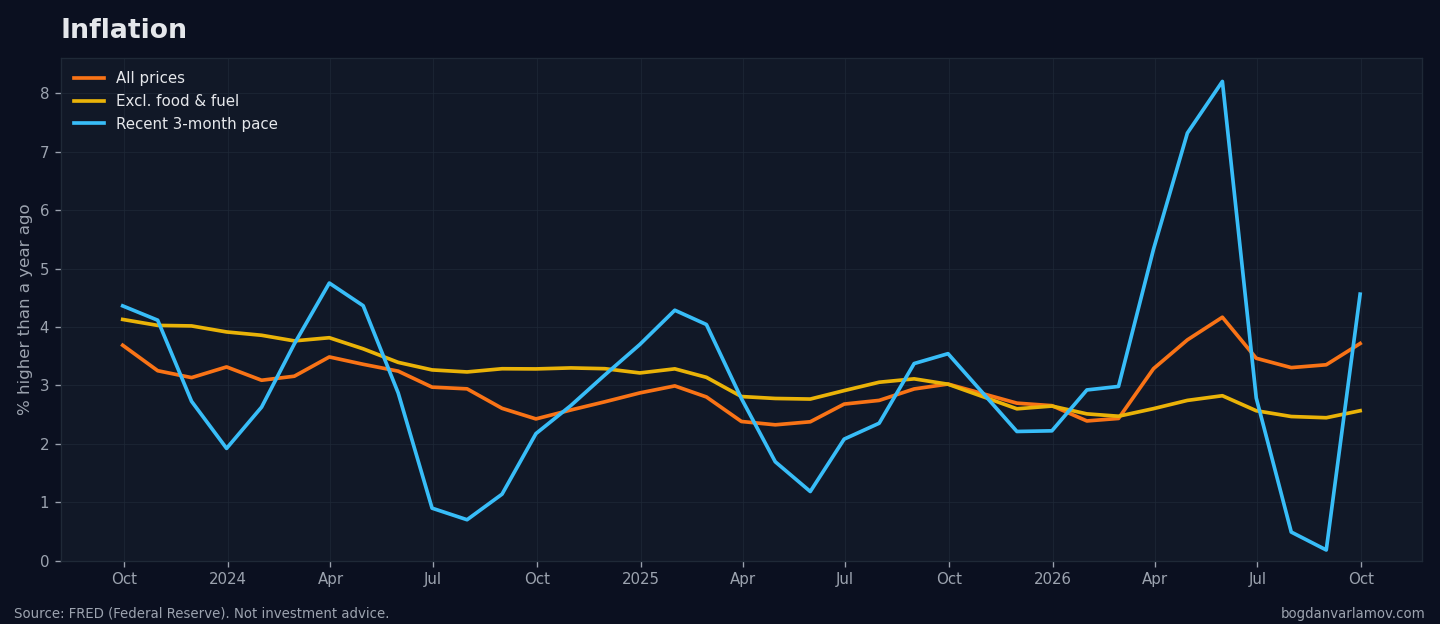
Task: Select the "Excl. food & fuel" legend label
Action: click(177, 101)
